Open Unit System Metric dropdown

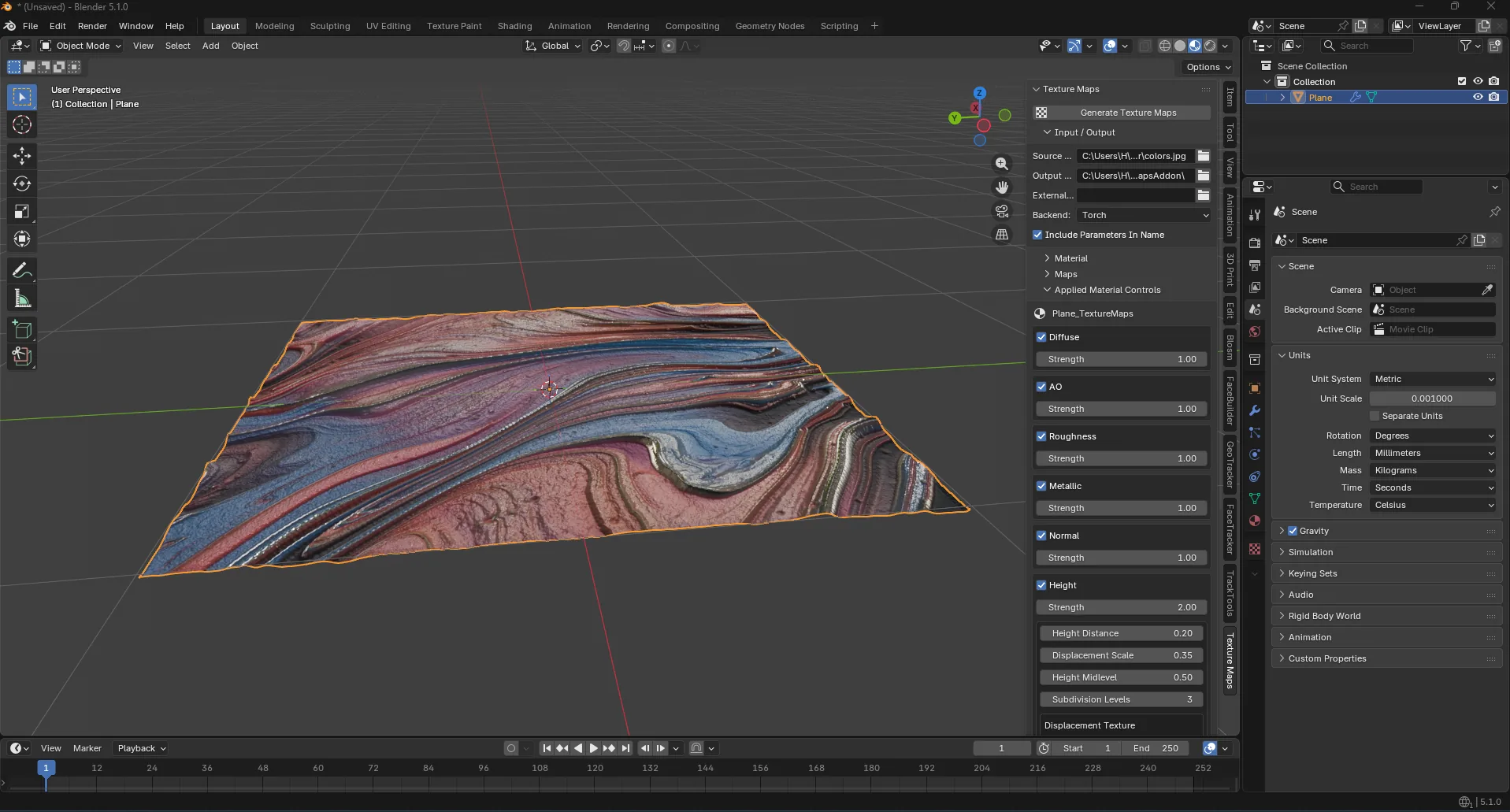(x=1433, y=379)
